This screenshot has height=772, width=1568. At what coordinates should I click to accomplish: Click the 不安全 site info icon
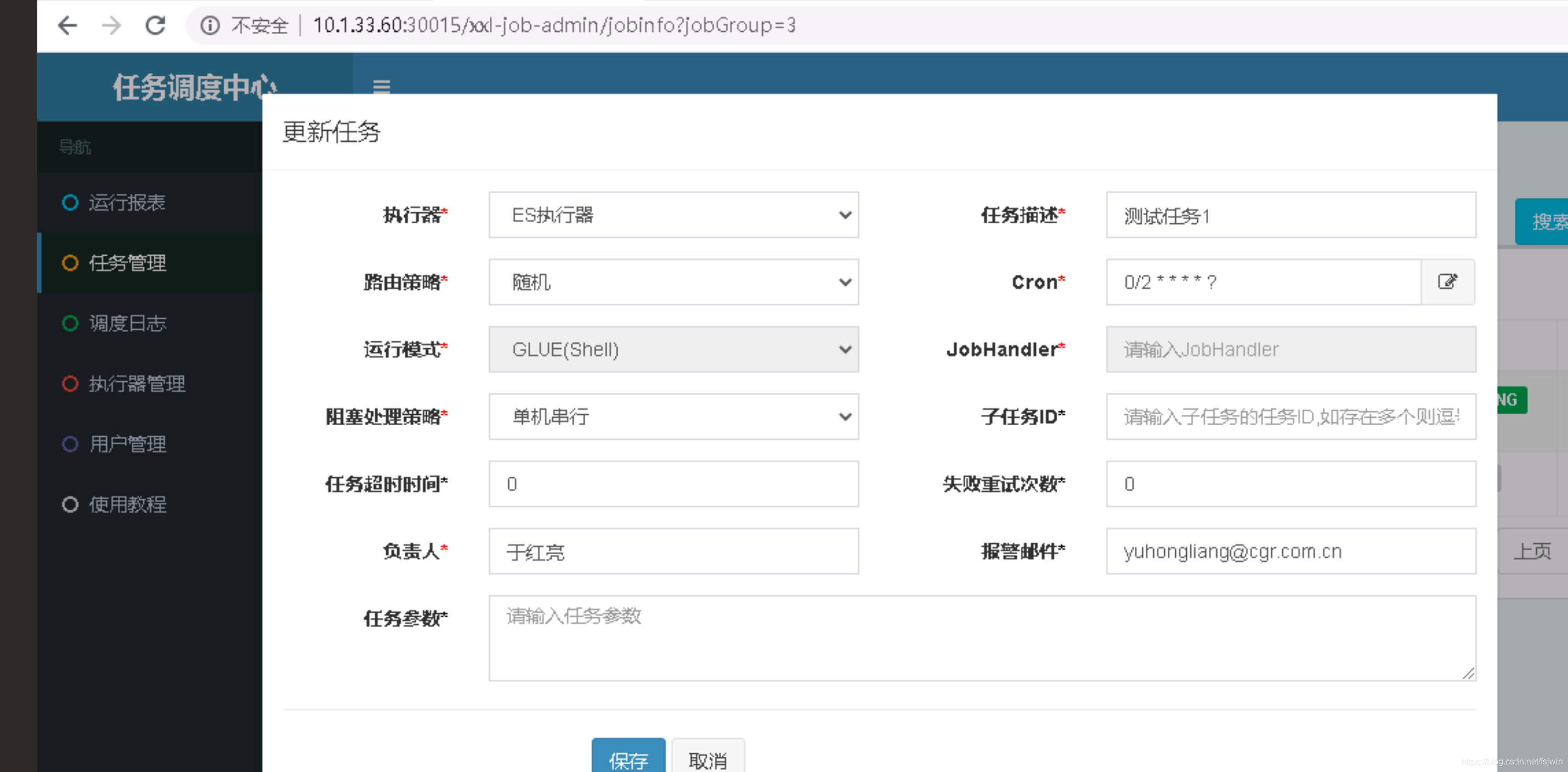click(210, 26)
